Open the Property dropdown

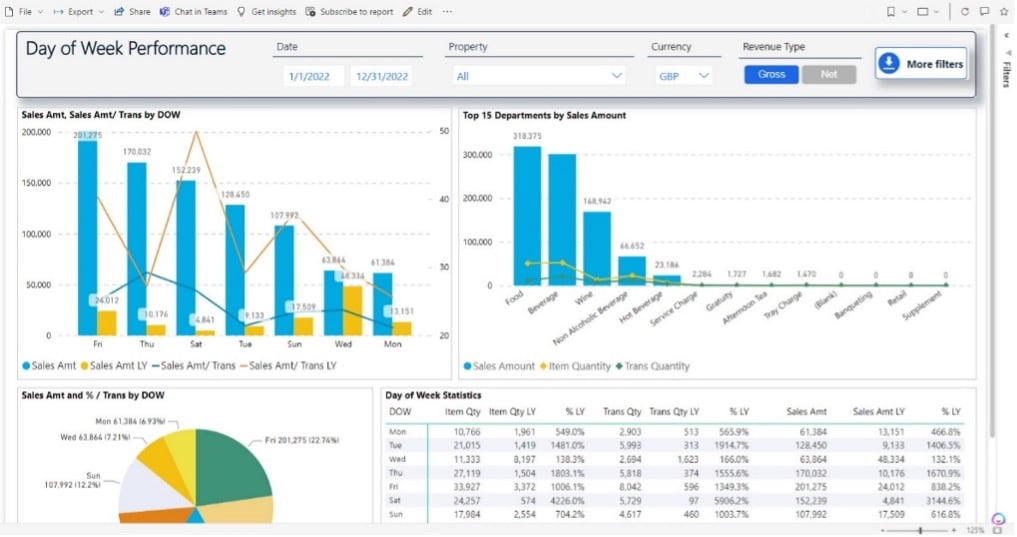click(x=539, y=76)
